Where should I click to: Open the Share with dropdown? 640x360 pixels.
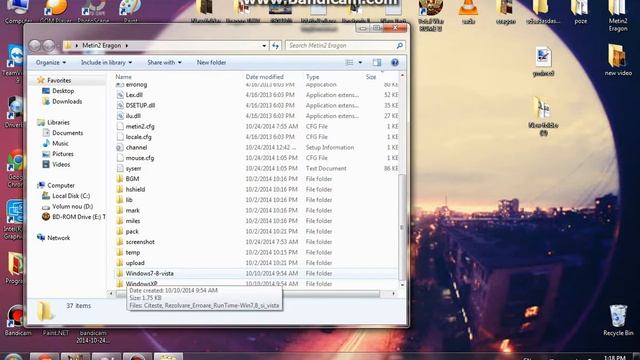pyautogui.click(x=164, y=62)
